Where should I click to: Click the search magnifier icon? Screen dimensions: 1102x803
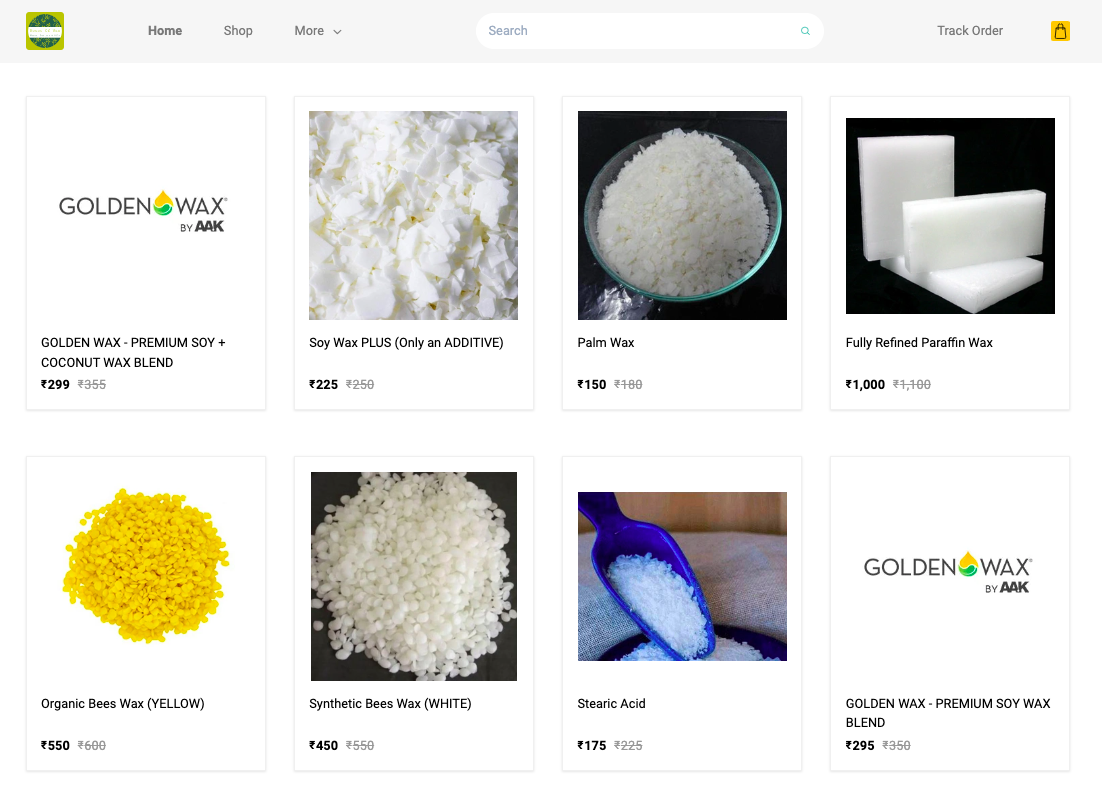pyautogui.click(x=805, y=31)
